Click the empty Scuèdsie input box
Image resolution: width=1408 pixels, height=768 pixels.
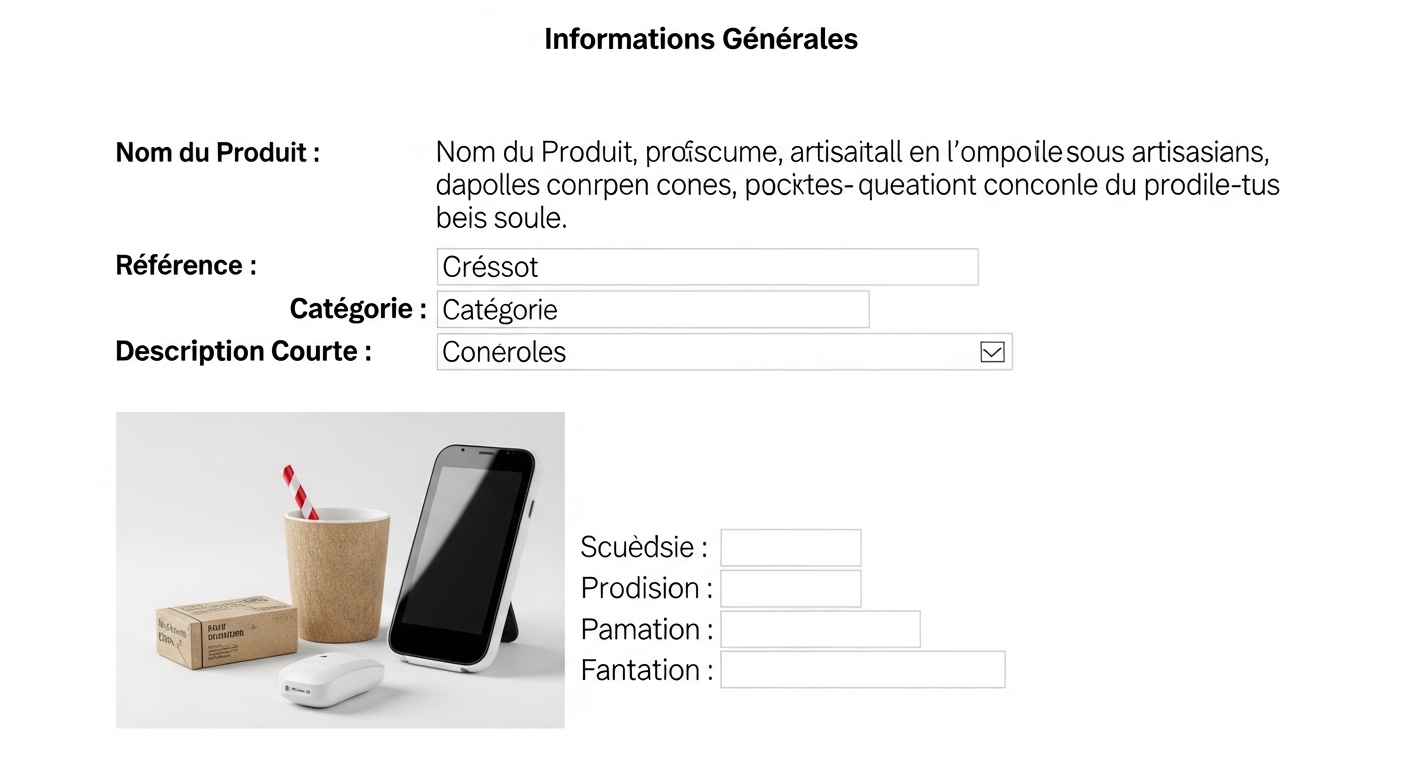tap(790, 548)
